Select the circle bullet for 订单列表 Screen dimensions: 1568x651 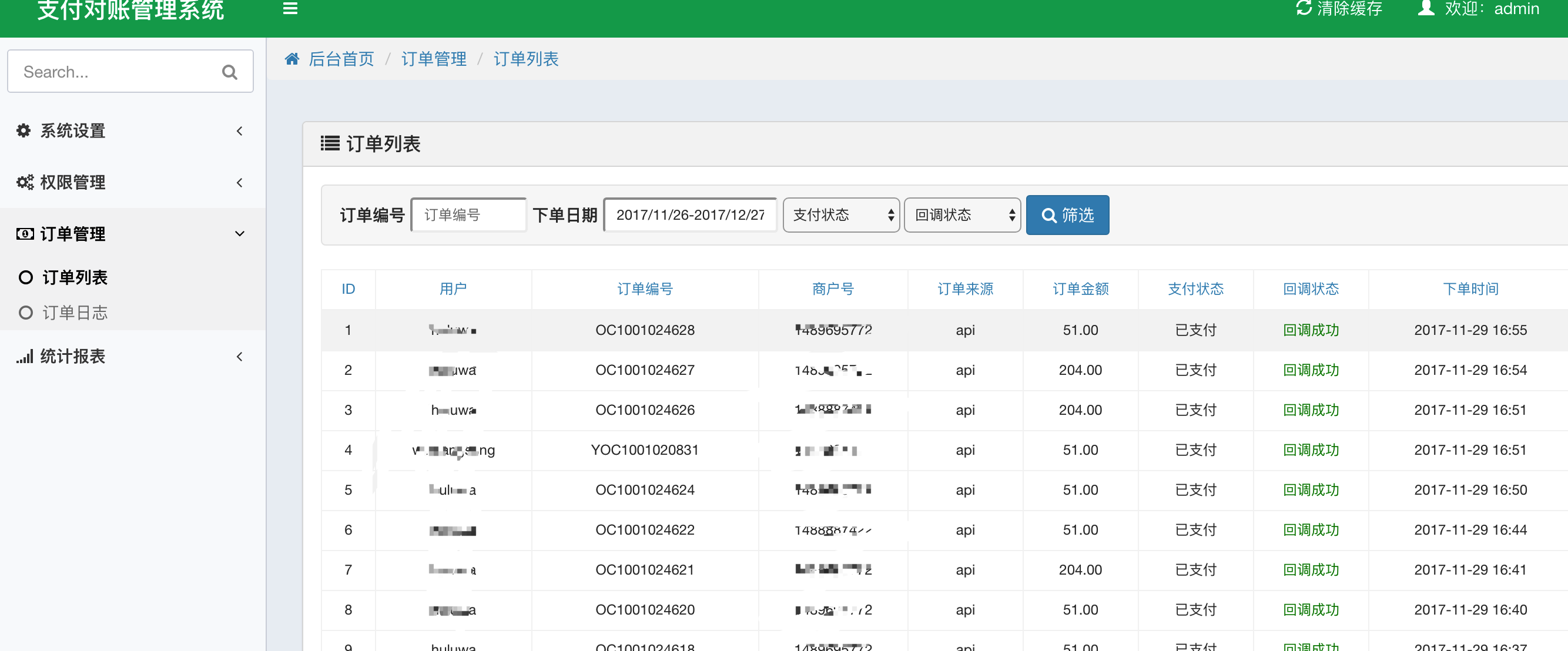click(x=26, y=278)
